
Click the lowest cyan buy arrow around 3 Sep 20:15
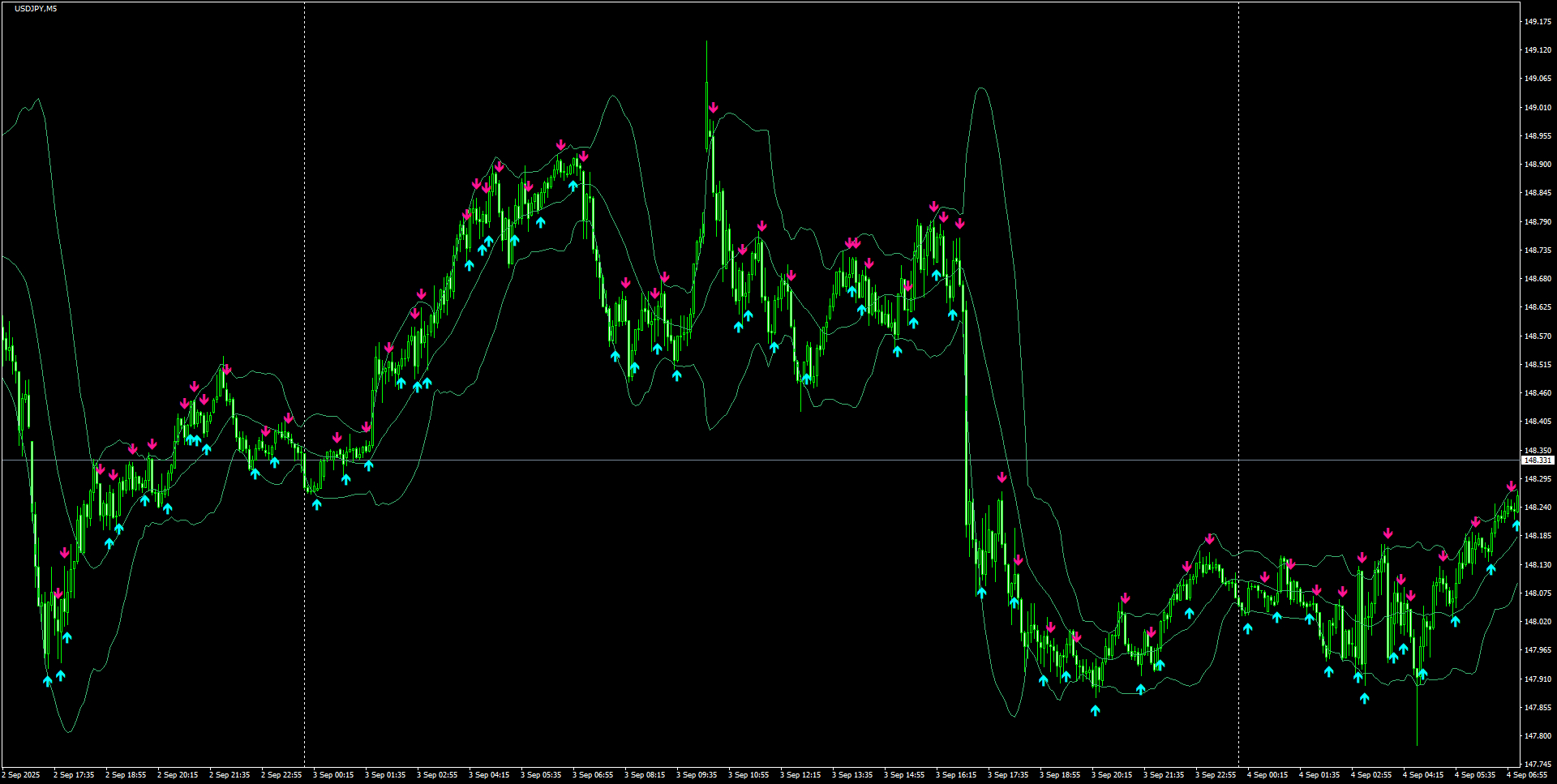(1096, 709)
